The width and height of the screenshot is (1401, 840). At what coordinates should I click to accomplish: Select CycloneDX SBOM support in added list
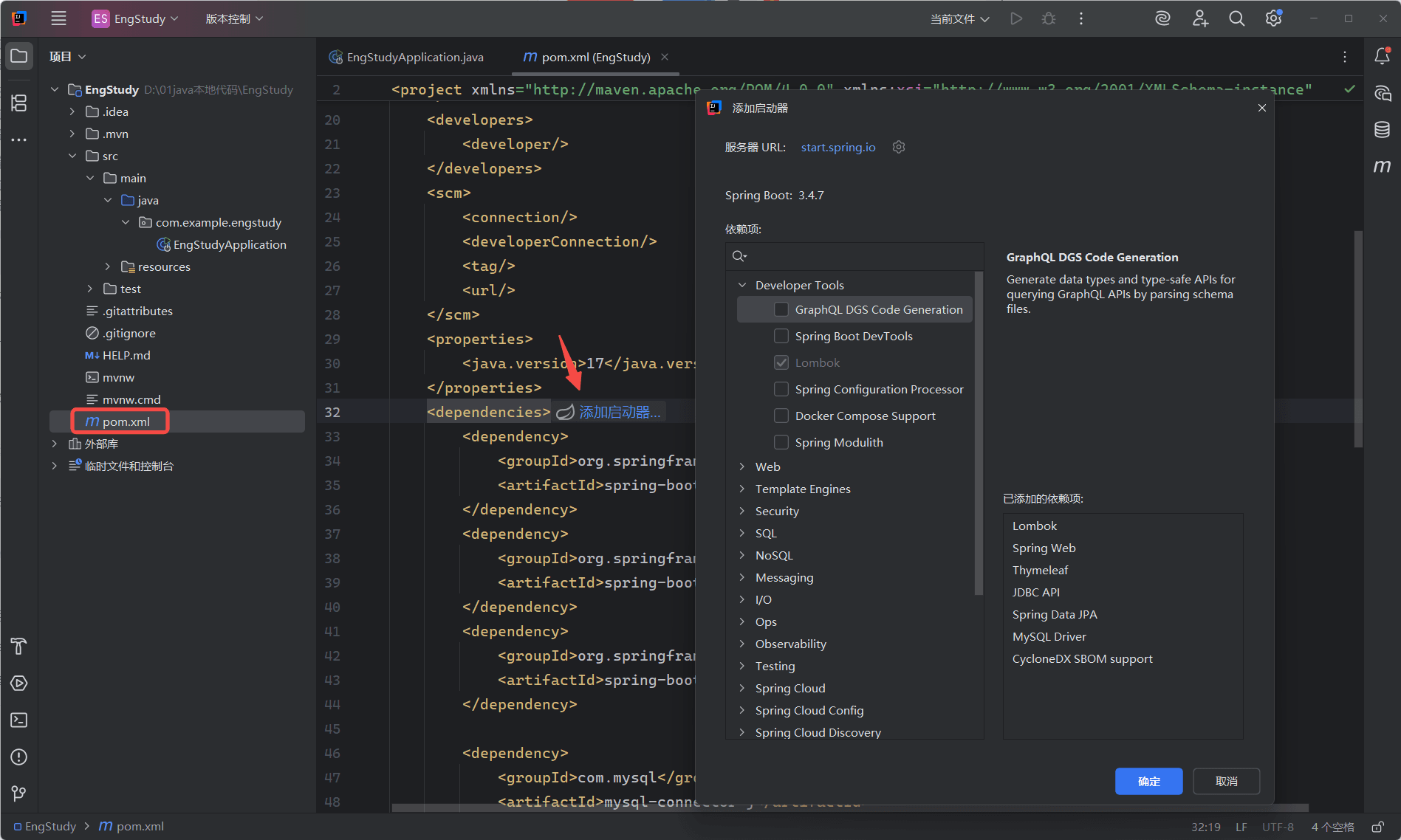[1082, 658]
